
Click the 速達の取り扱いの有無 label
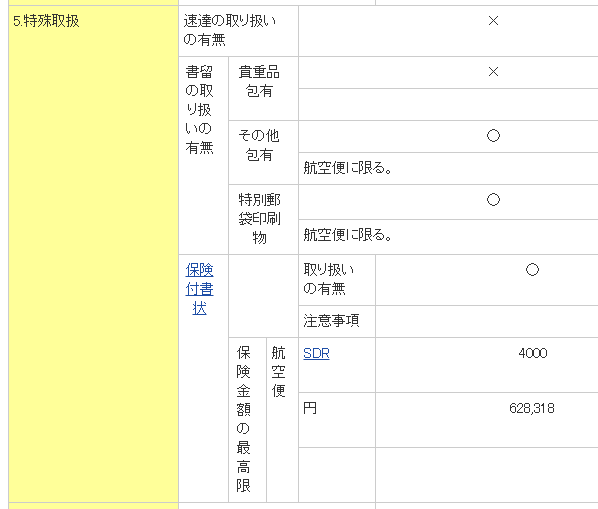pos(230,30)
